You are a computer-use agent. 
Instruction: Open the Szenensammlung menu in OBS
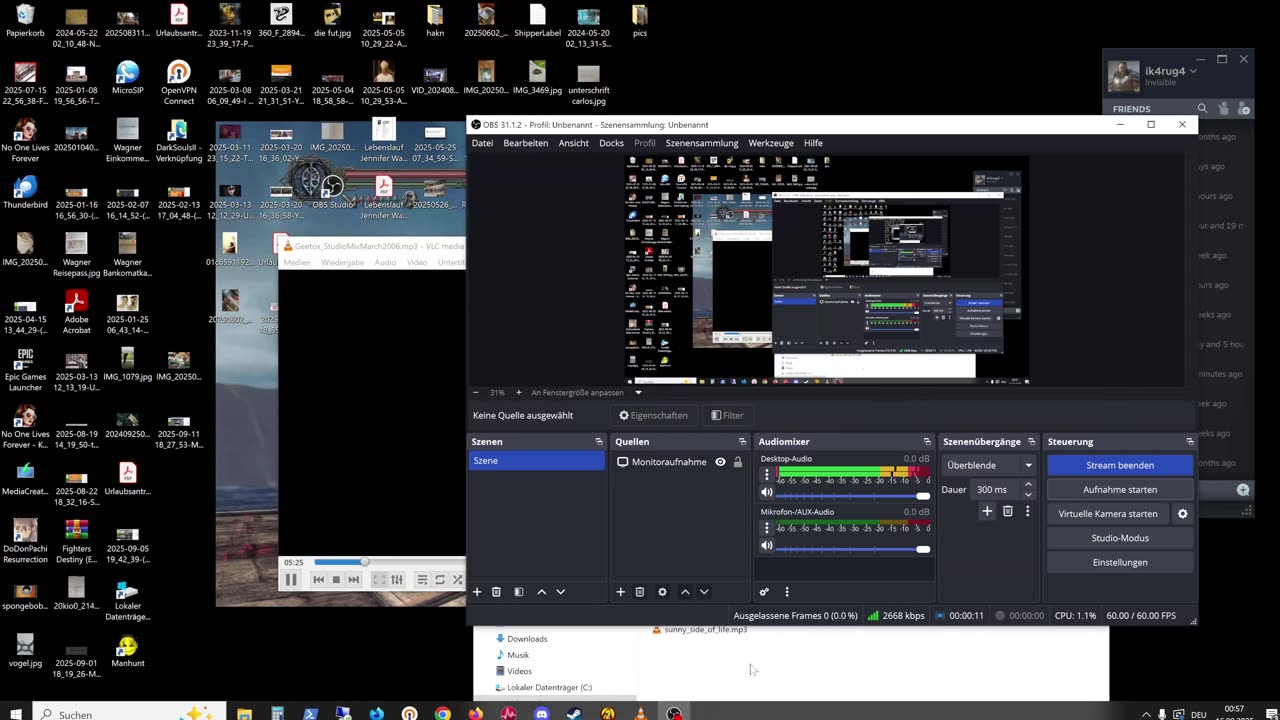702,143
